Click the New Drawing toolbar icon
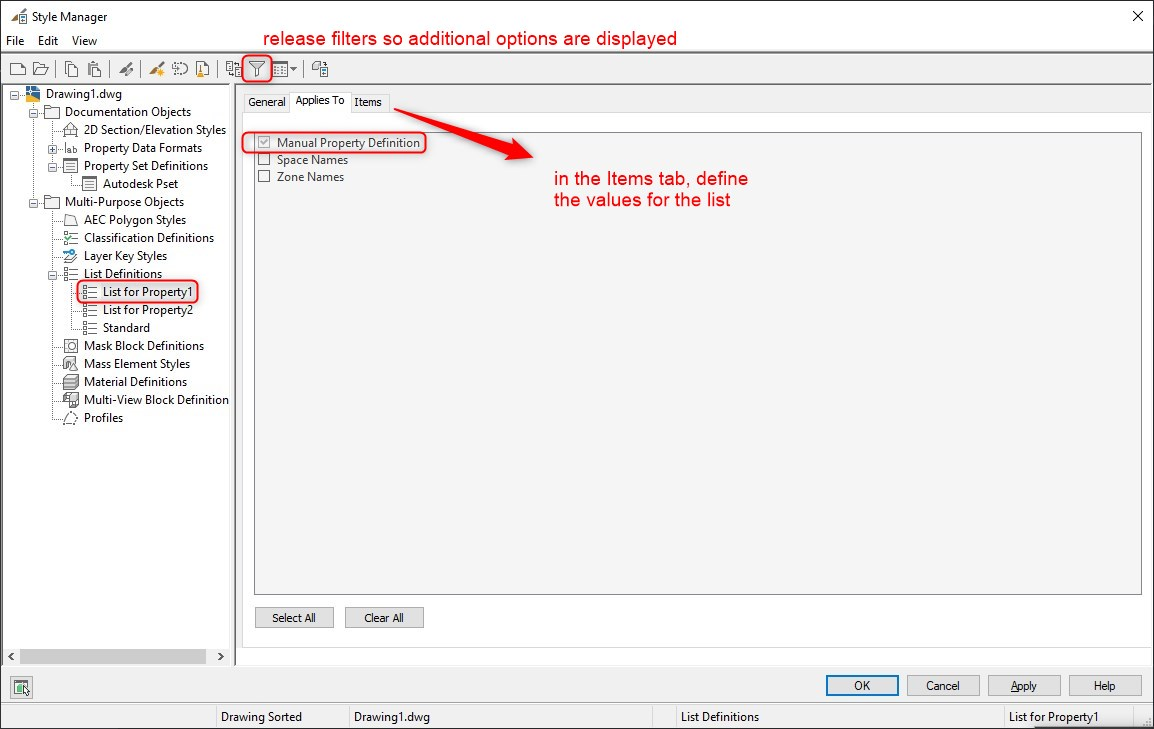The image size is (1154, 729). [x=18, y=69]
